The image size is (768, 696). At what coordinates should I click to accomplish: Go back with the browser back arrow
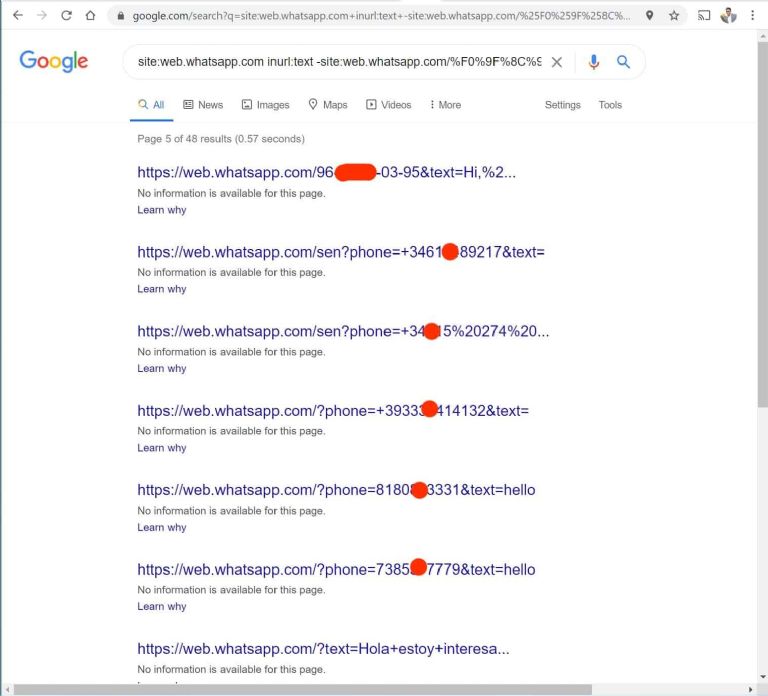[x=18, y=15]
